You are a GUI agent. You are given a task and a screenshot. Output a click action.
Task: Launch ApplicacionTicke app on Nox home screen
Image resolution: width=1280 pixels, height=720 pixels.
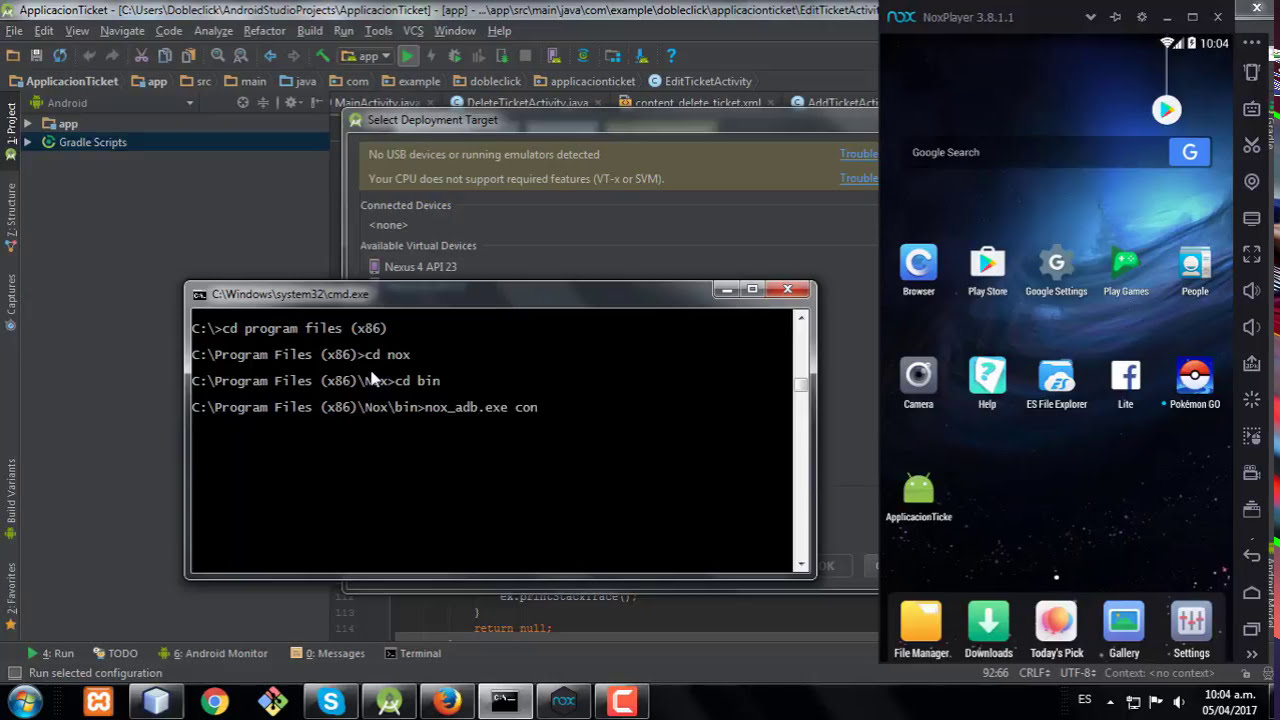pos(918,497)
